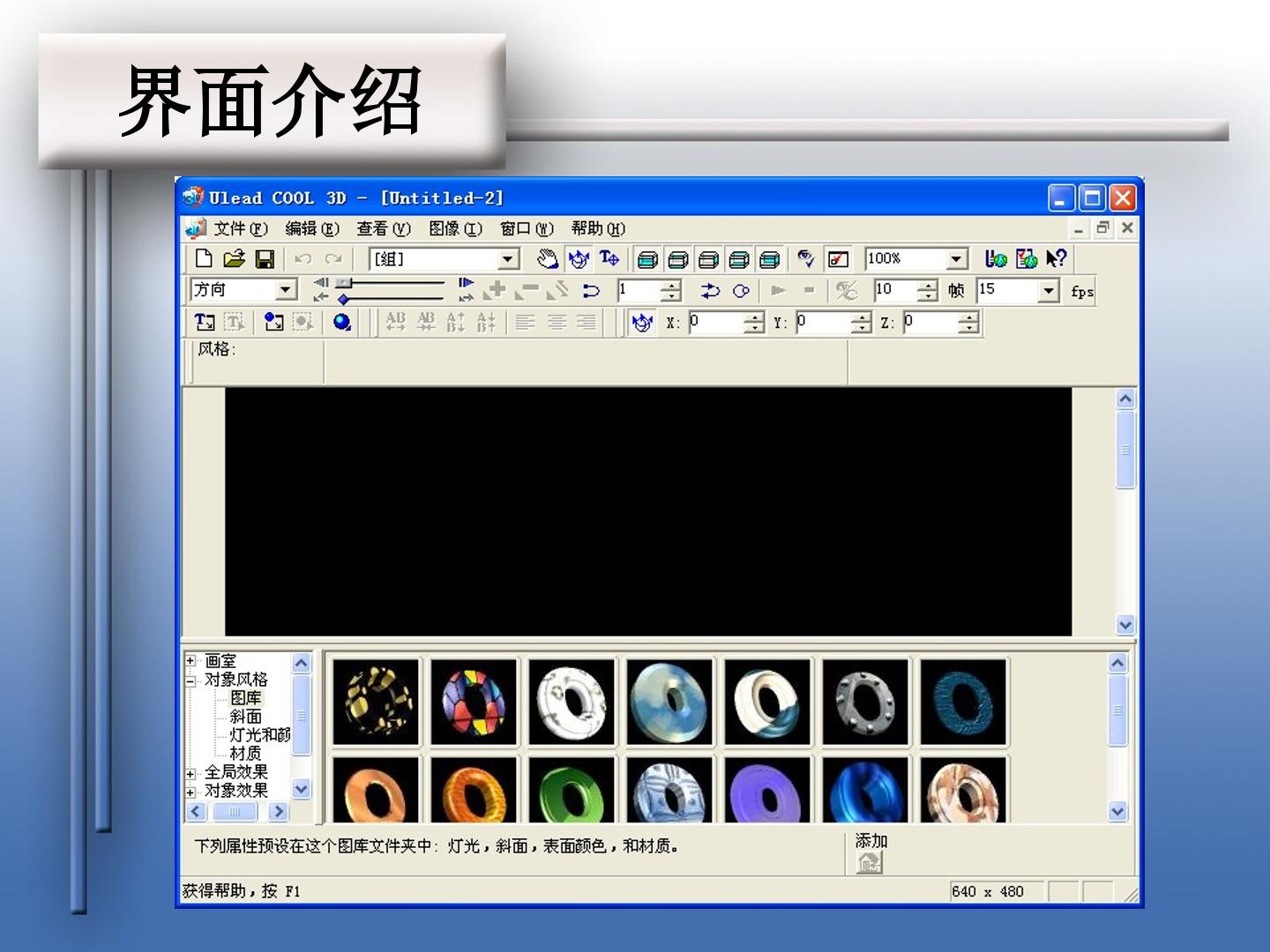Click the up arrow of the preview window scrollbar

1125,399
